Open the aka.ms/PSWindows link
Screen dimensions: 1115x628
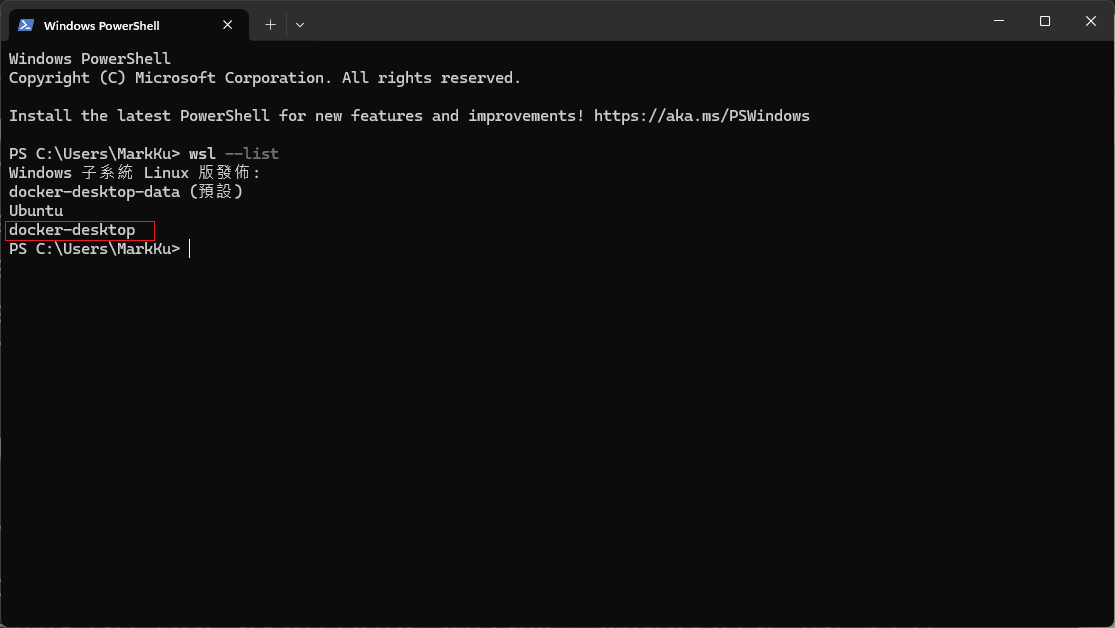(x=701, y=116)
